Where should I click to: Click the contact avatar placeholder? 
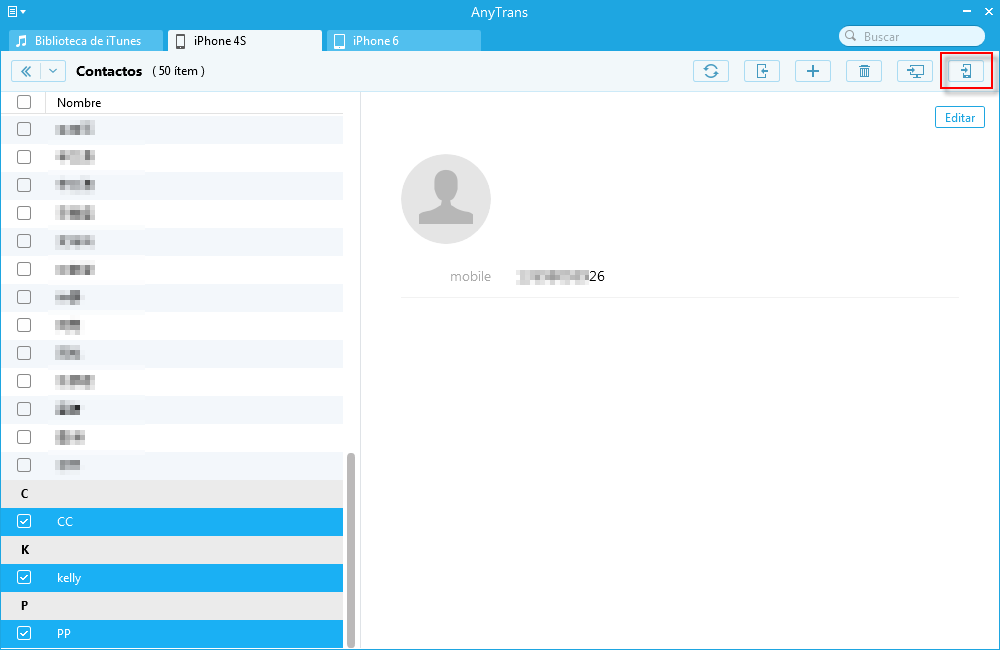pyautogui.click(x=446, y=199)
